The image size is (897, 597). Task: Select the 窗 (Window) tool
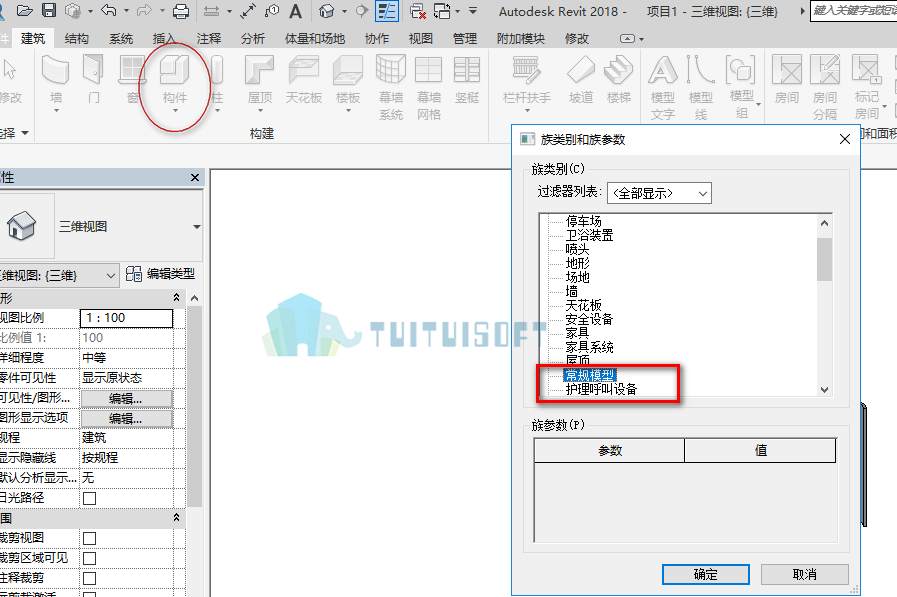[x=132, y=79]
